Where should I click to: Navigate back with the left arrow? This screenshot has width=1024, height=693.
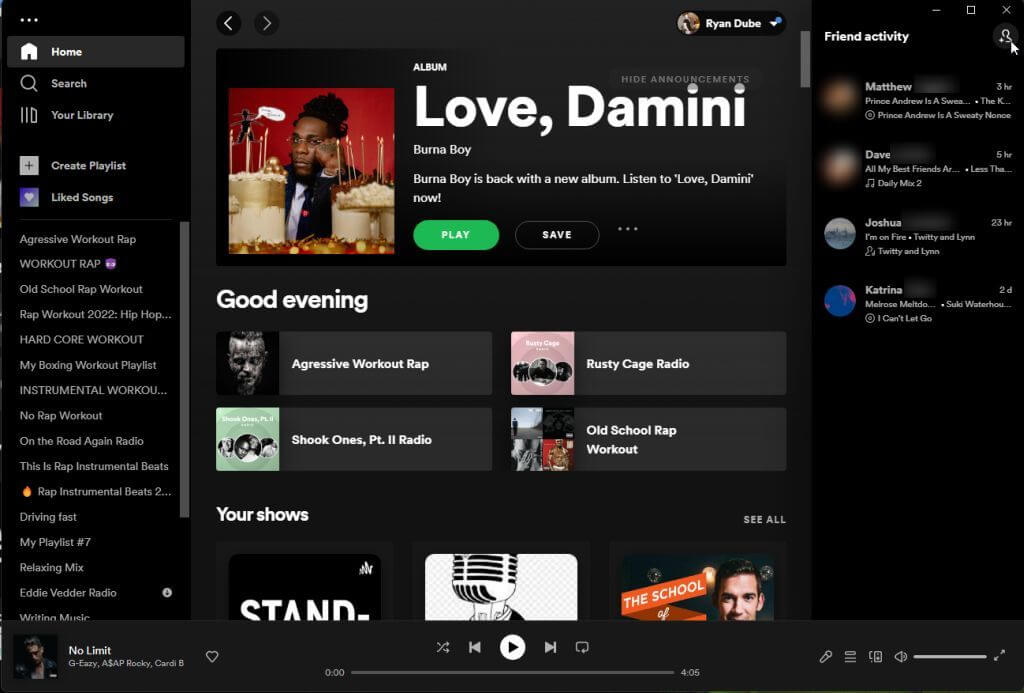click(229, 24)
